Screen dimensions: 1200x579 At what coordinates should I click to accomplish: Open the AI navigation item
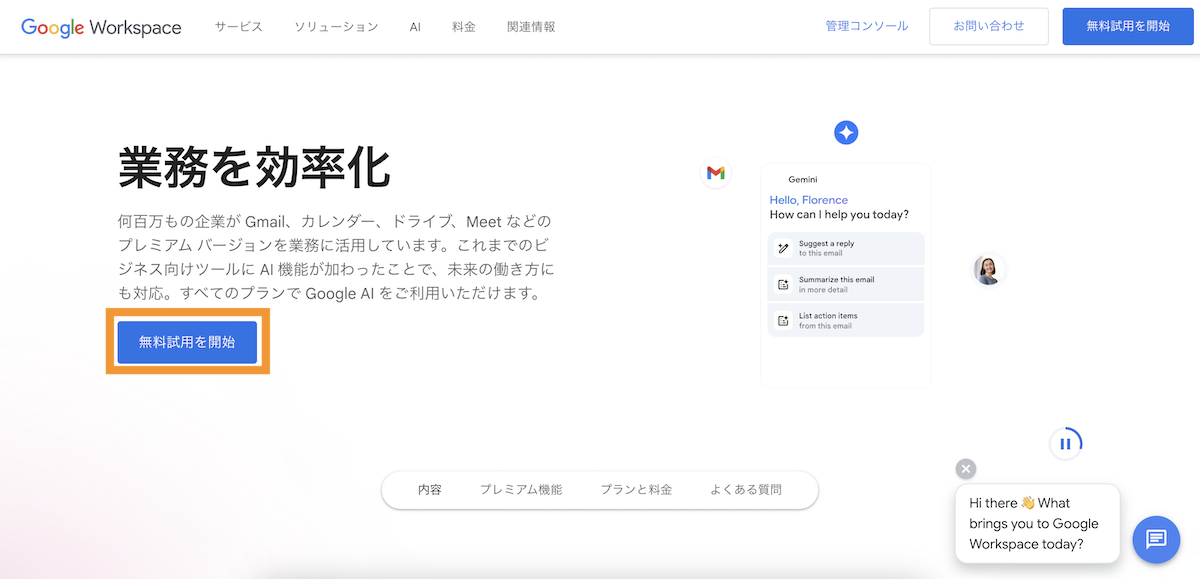click(415, 27)
